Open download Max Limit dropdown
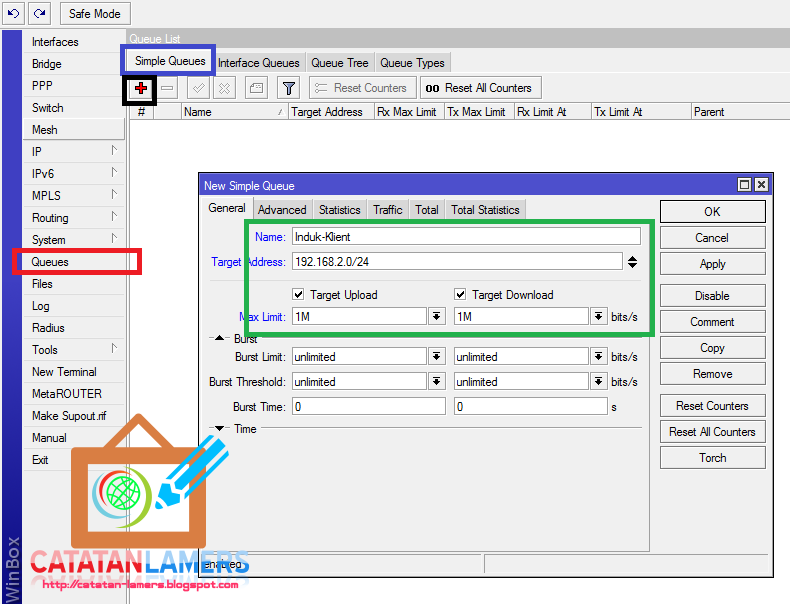 coord(598,316)
